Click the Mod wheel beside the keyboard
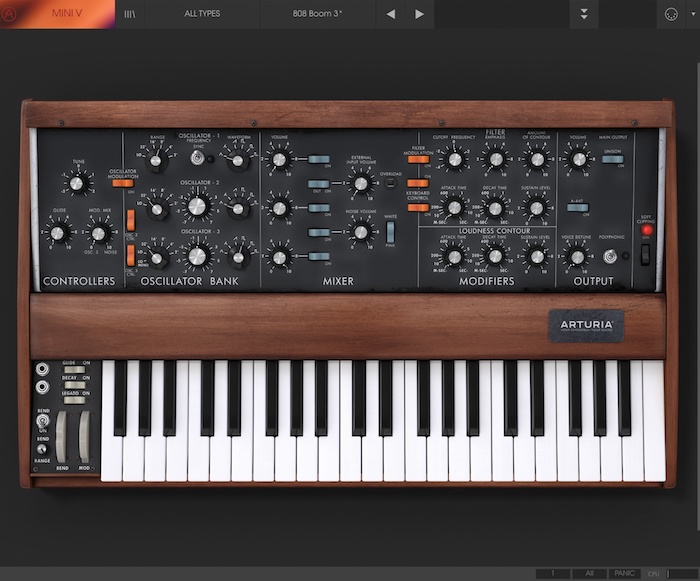700x581 pixels. point(84,437)
